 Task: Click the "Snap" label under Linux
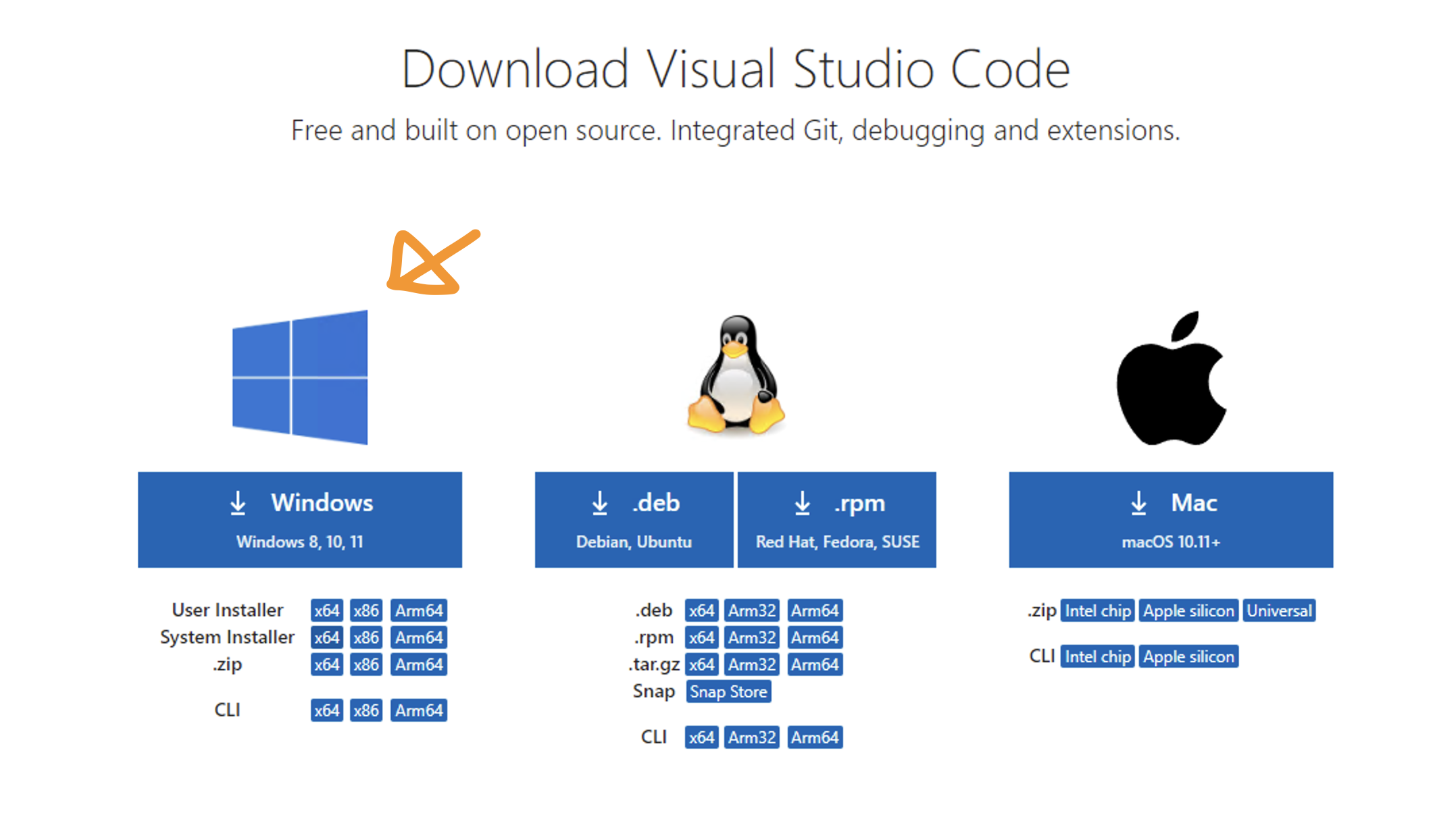click(x=654, y=692)
